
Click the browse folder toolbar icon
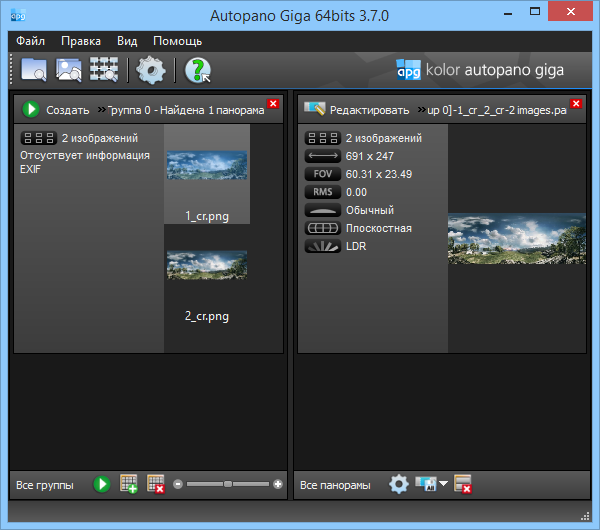[x=34, y=70]
